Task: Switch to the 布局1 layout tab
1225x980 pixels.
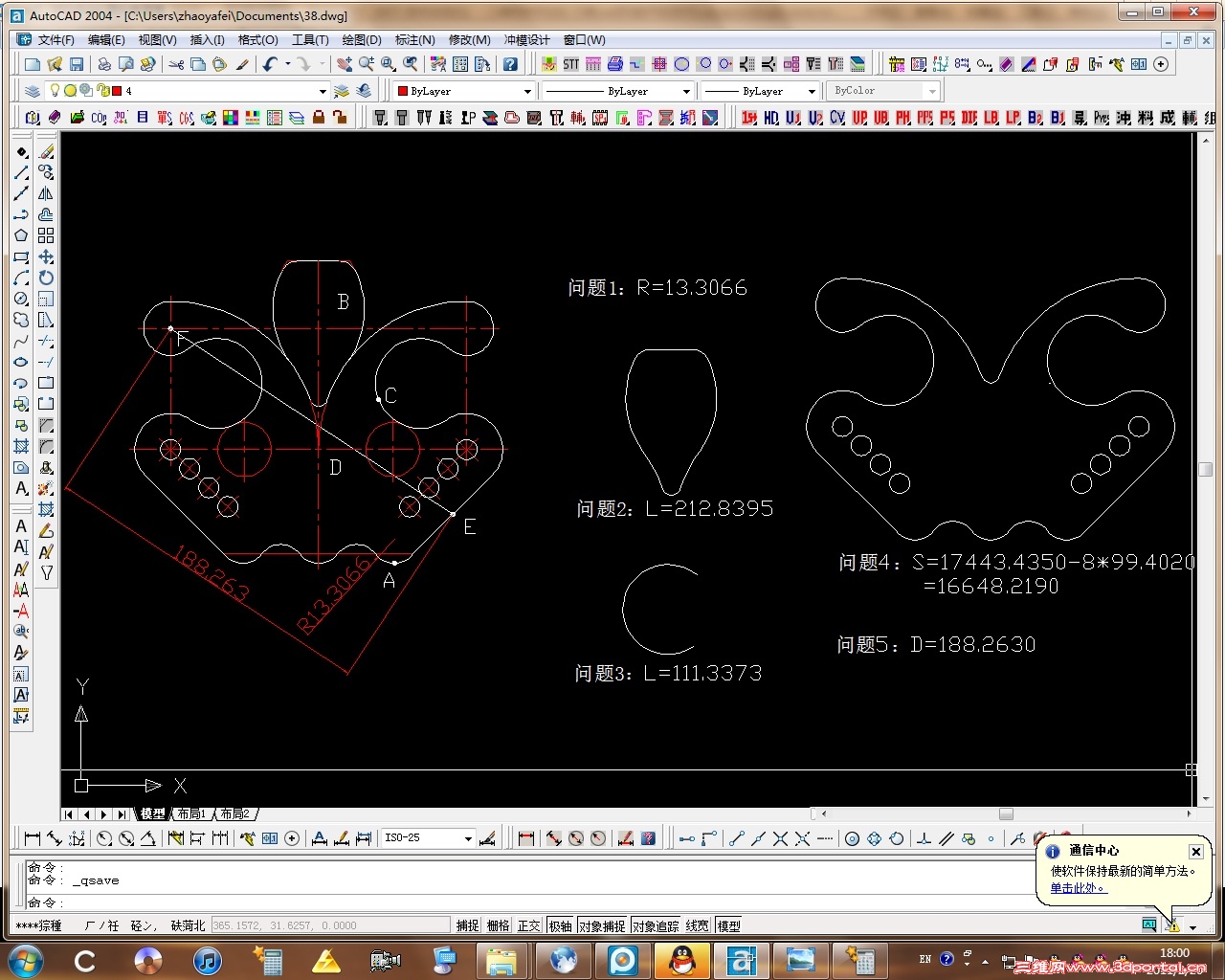Action: click(191, 814)
